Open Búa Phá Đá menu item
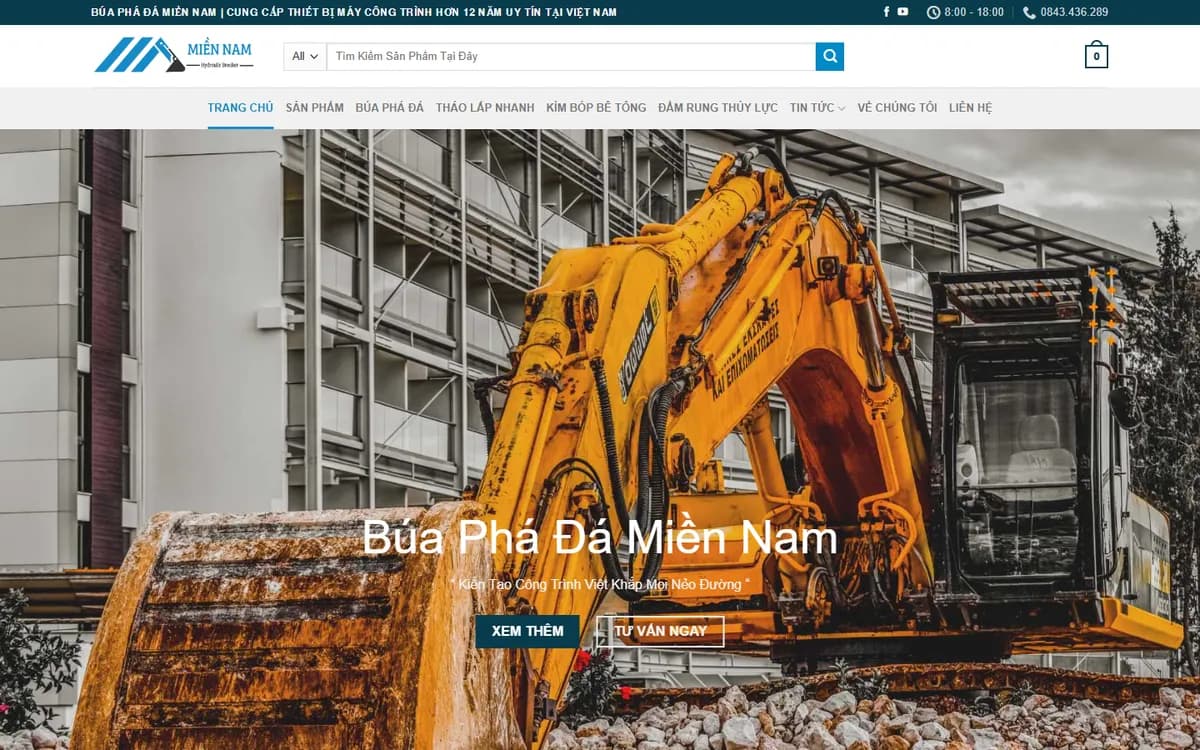1200x750 pixels. click(389, 108)
